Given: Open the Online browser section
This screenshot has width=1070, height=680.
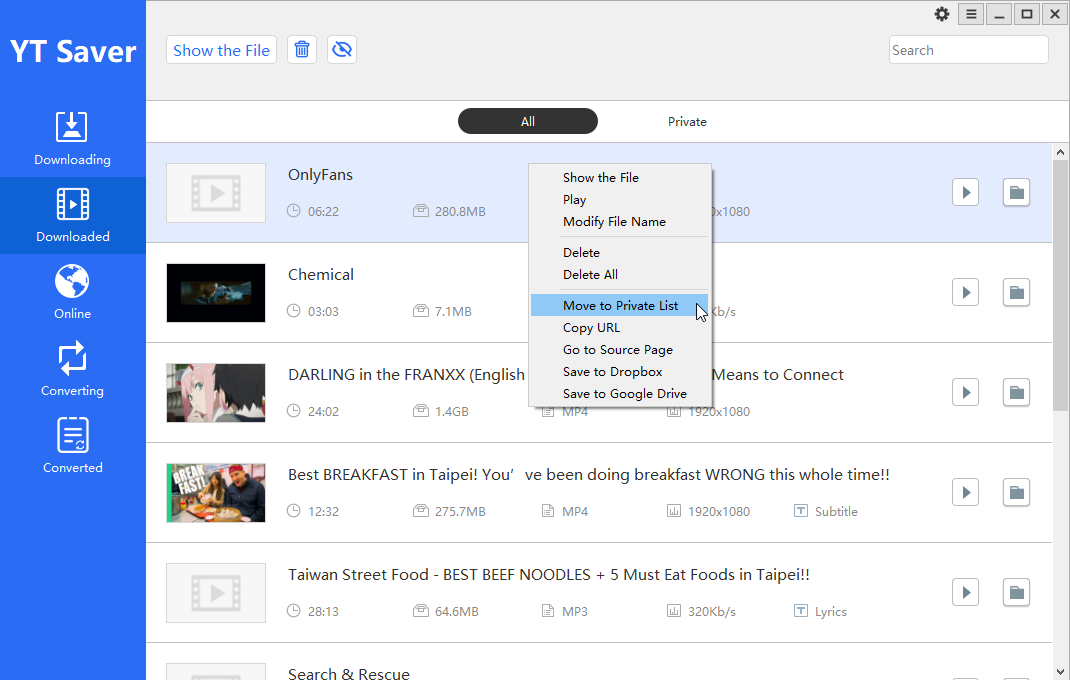Looking at the screenshot, I should pyautogui.click(x=72, y=293).
